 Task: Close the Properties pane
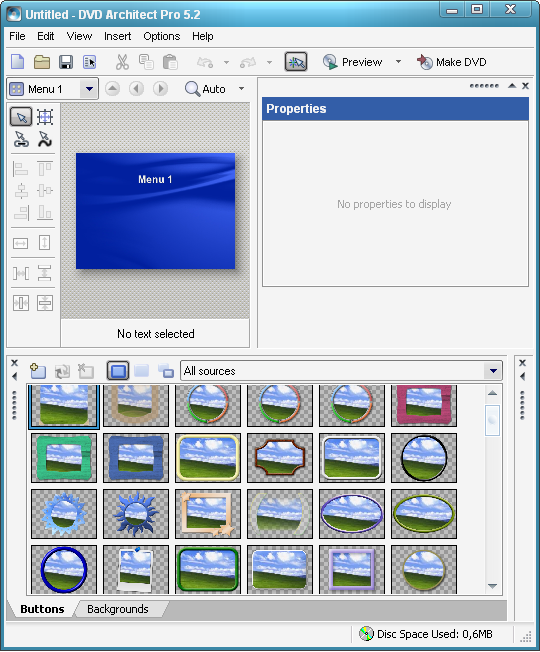(525, 86)
